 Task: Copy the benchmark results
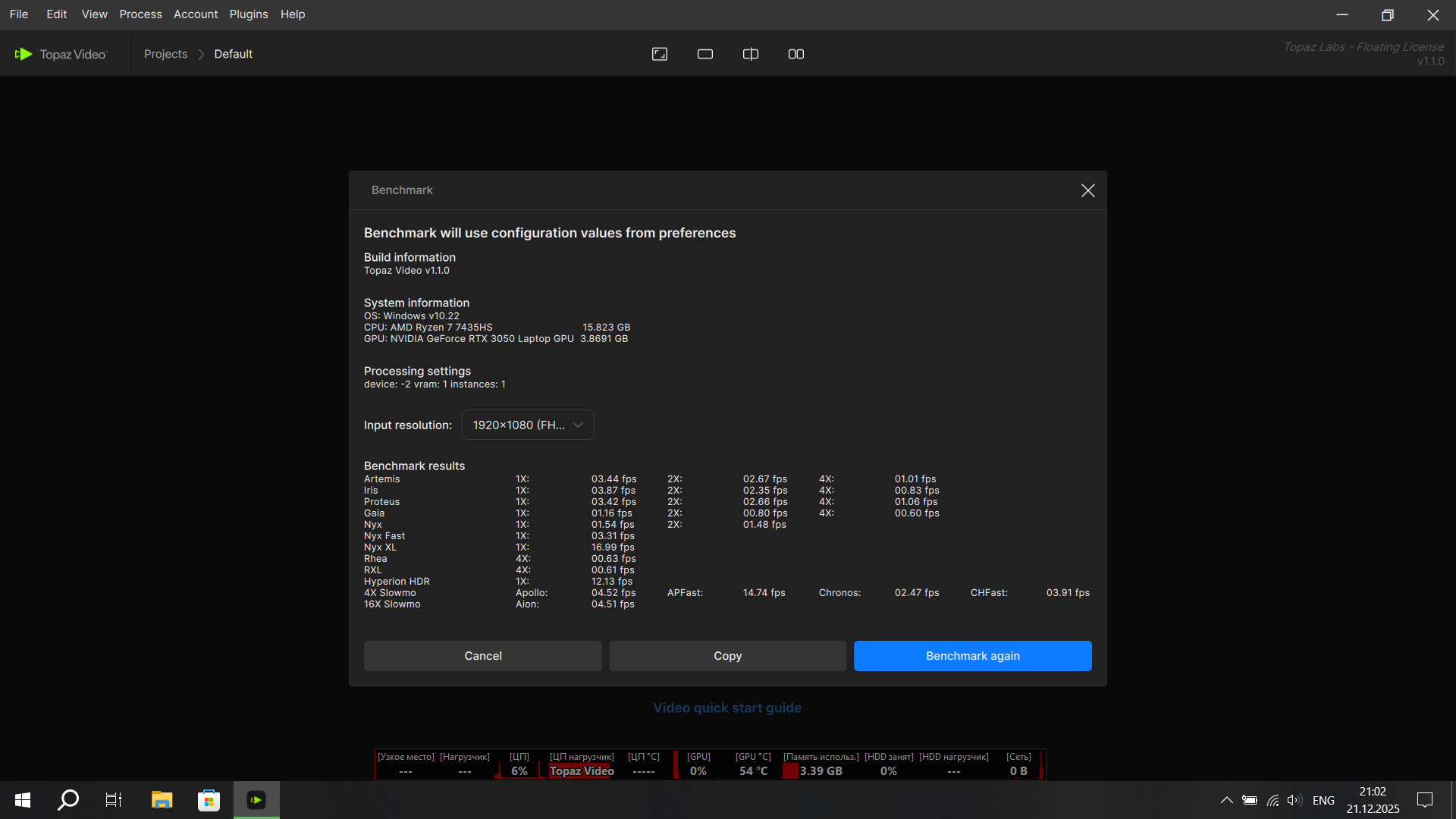pos(727,656)
